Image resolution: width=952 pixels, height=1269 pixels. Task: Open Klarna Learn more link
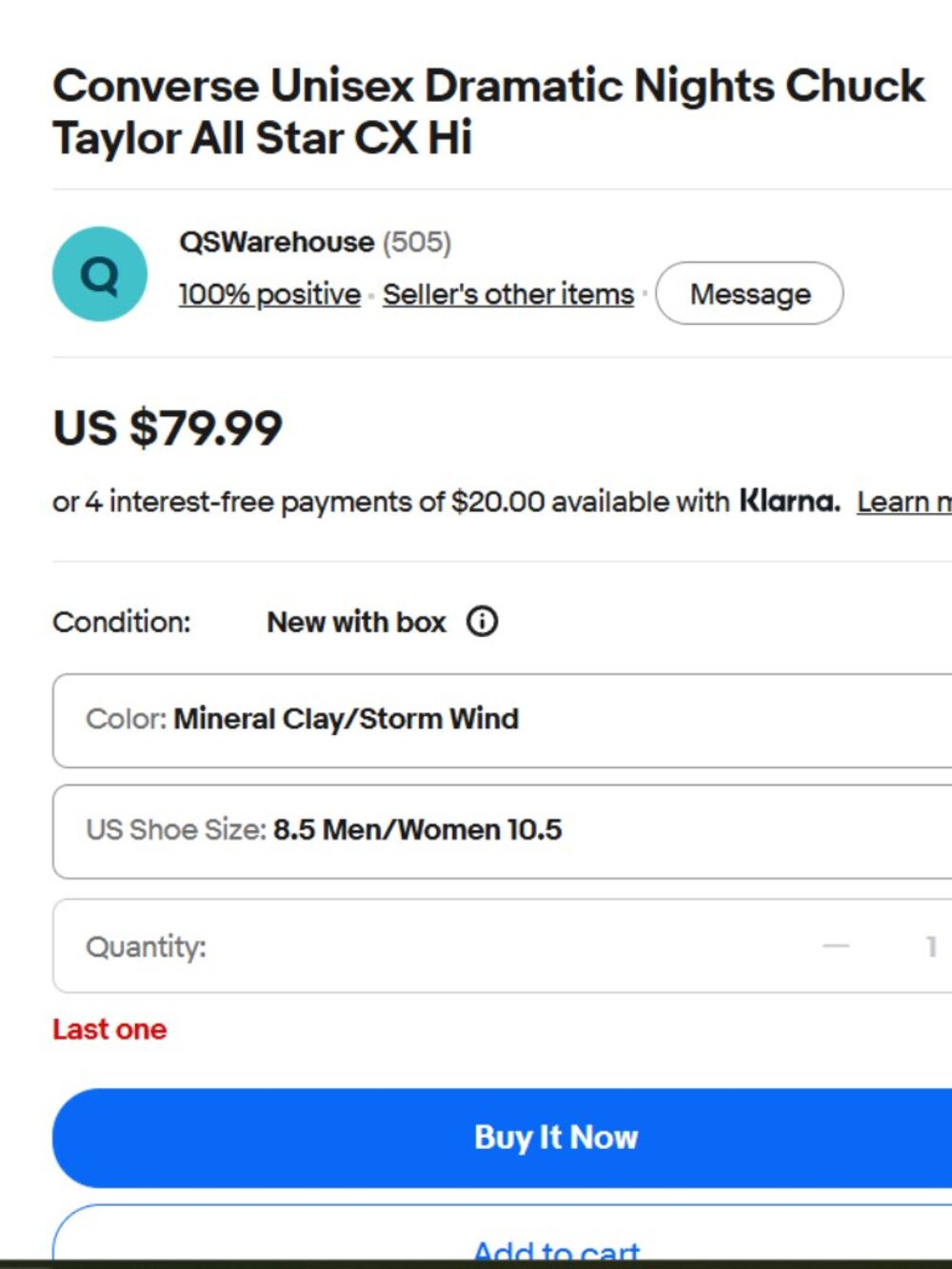(904, 502)
